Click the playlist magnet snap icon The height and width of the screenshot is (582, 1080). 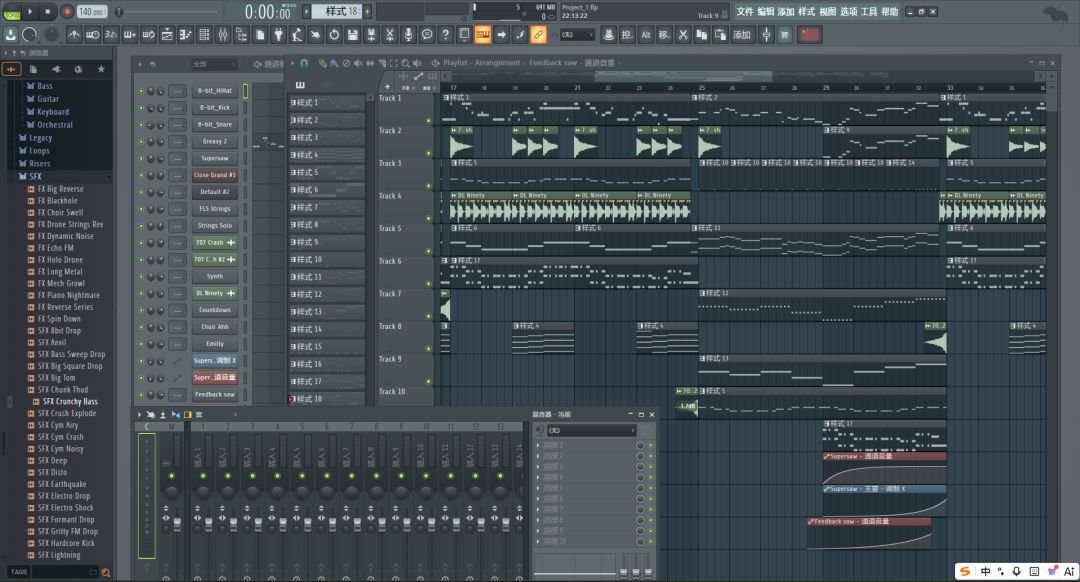click(x=304, y=63)
